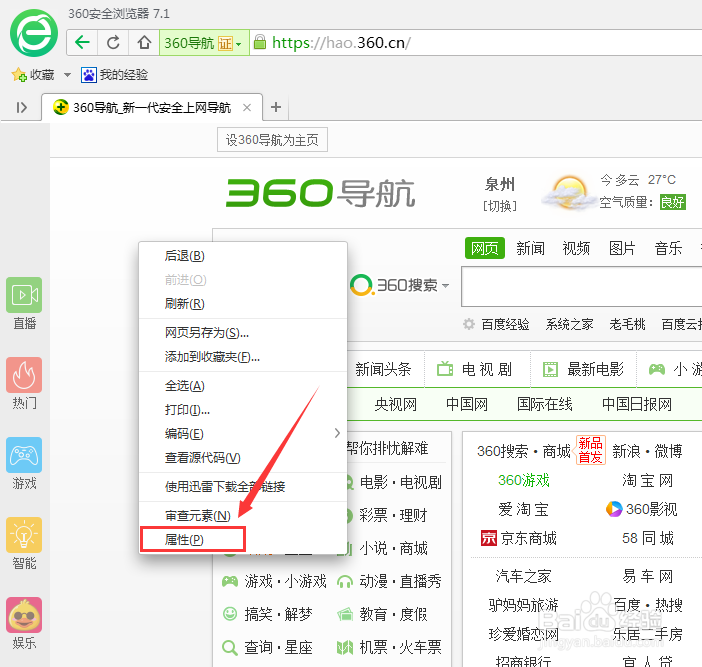Close the 360导航 tab
The image size is (702, 667).
pos(247,107)
